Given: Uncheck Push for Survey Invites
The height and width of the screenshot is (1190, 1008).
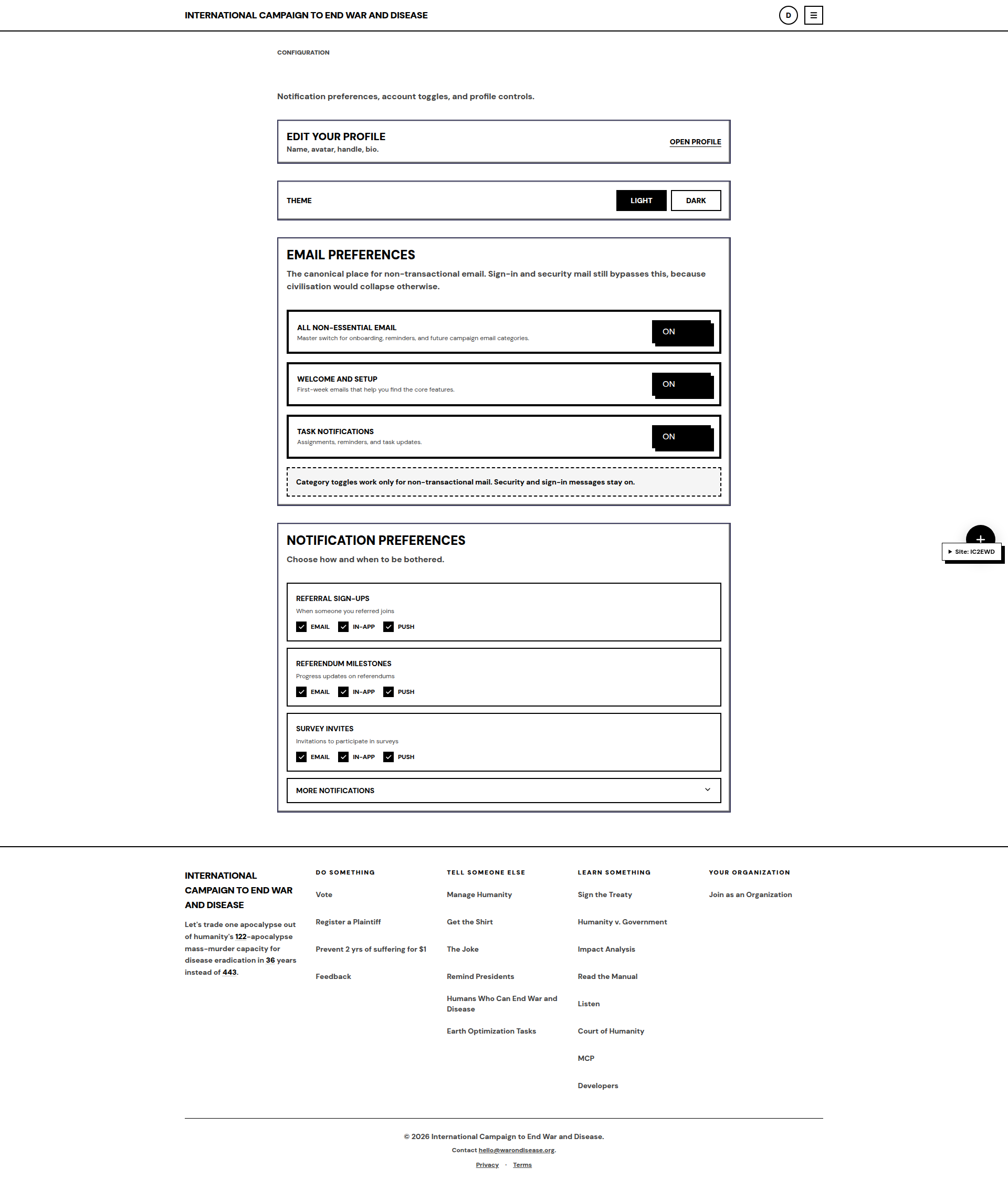Looking at the screenshot, I should (388, 757).
